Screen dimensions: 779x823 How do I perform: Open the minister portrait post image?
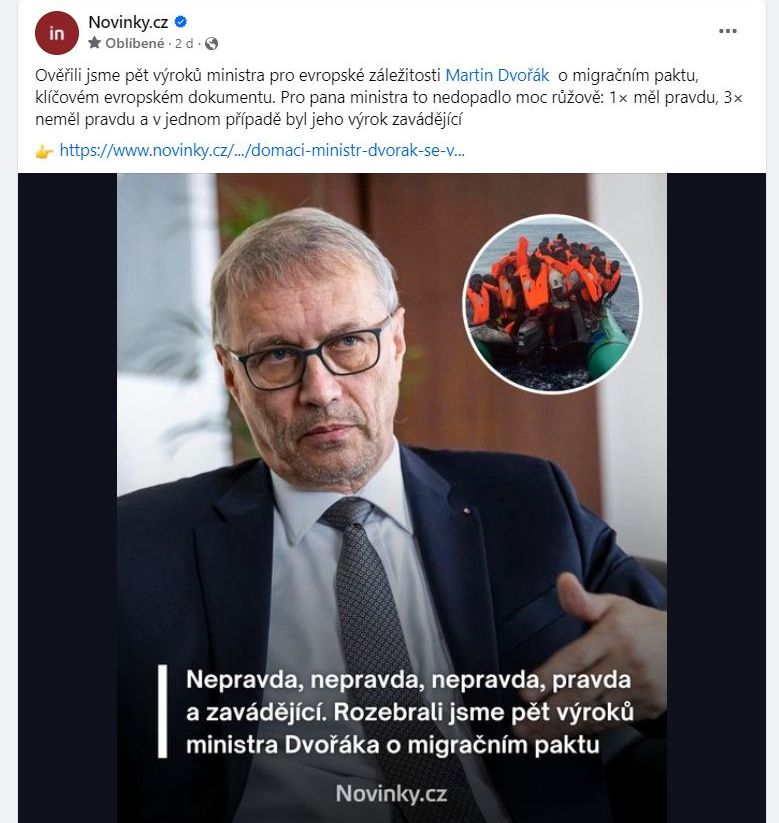pos(392,498)
